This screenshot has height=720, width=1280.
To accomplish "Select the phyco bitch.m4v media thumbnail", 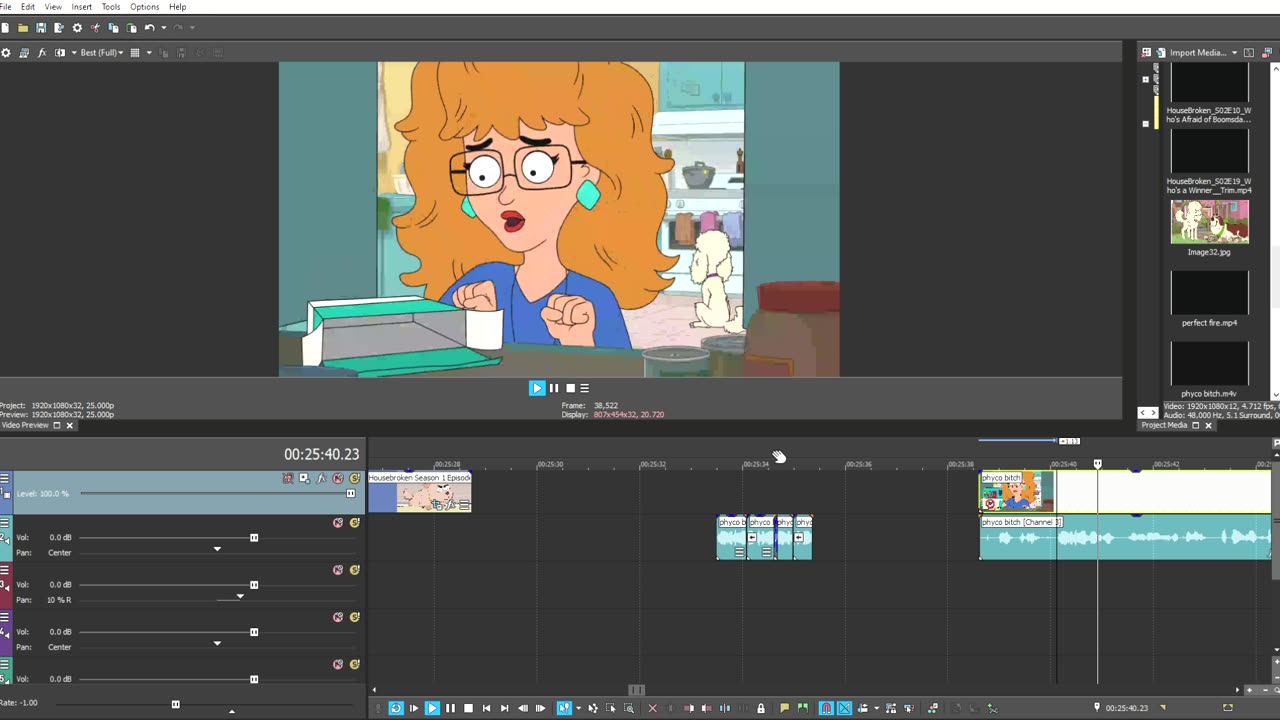I will [x=1210, y=364].
